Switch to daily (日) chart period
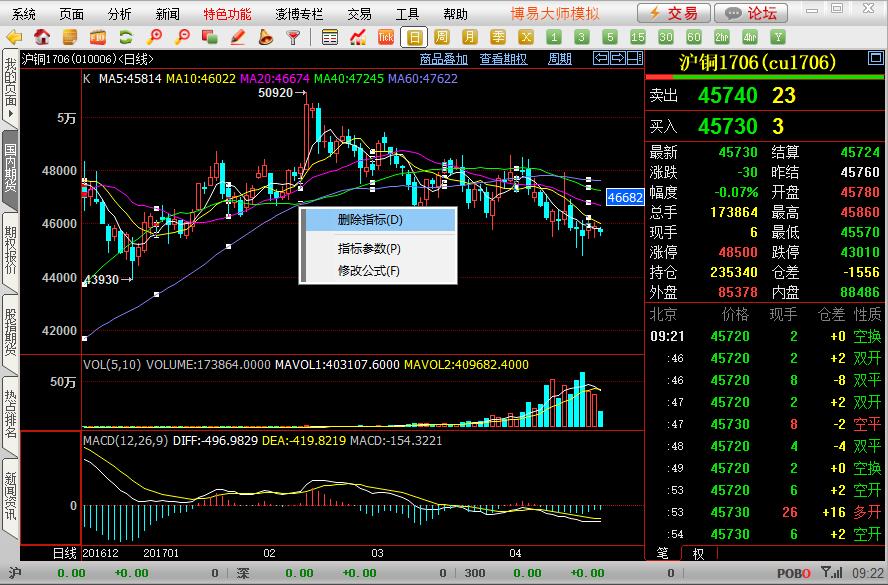Viewport: 888px width, 585px height. tap(414, 38)
